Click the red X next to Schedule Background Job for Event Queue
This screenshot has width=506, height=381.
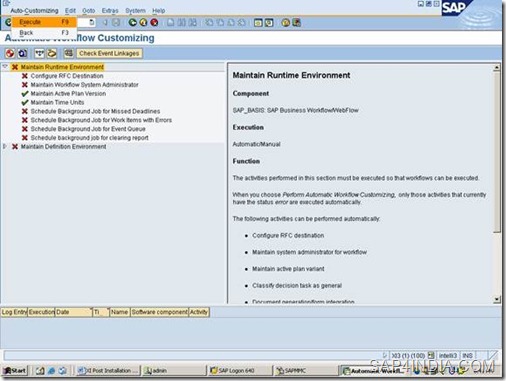(25, 129)
